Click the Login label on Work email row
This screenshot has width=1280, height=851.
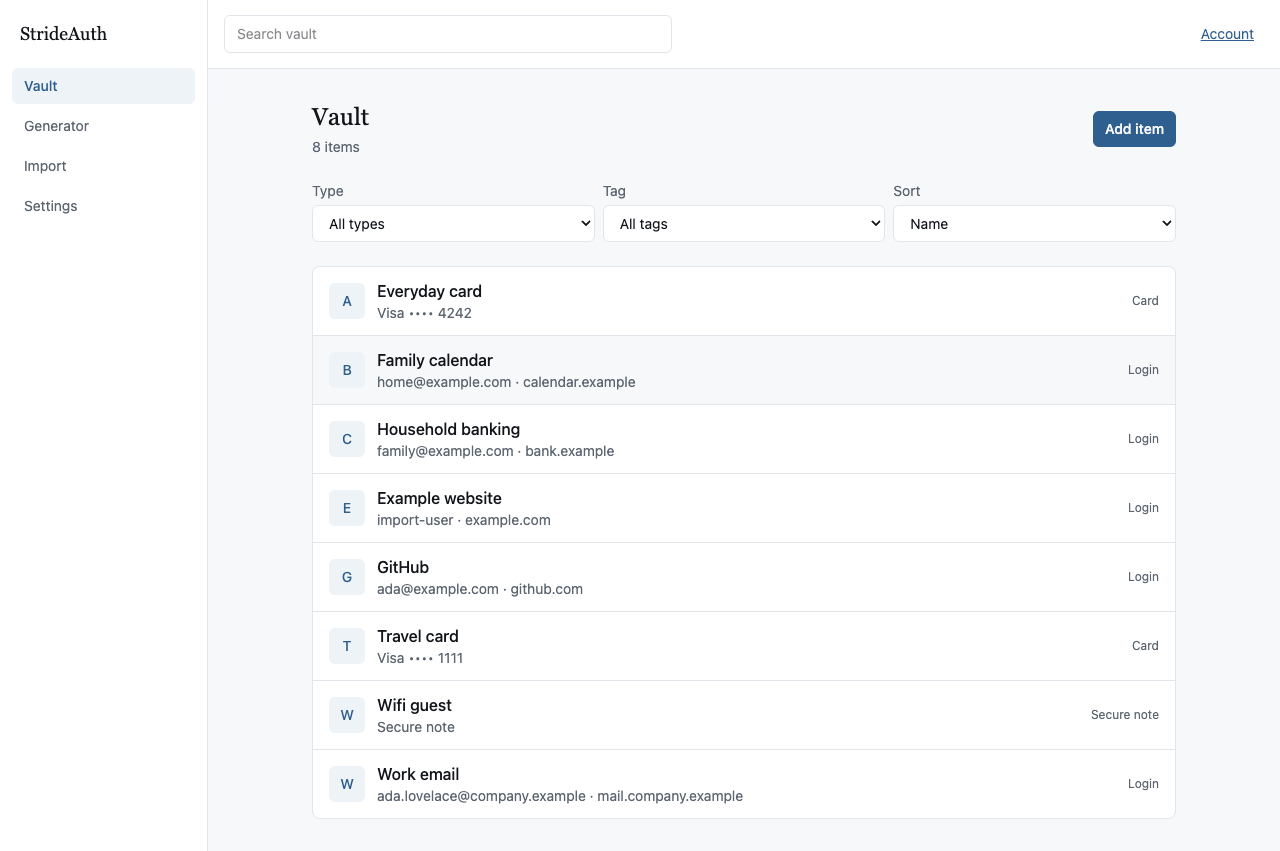pyautogui.click(x=1143, y=784)
